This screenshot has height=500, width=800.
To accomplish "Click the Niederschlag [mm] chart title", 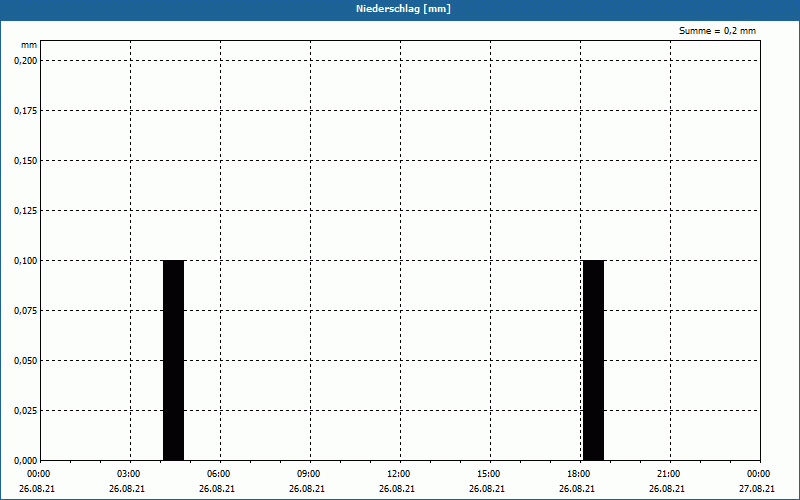I will click(403, 9).
